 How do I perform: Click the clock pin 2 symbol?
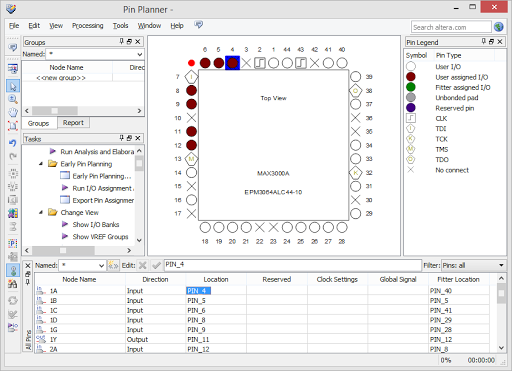pyautogui.click(x=260, y=63)
